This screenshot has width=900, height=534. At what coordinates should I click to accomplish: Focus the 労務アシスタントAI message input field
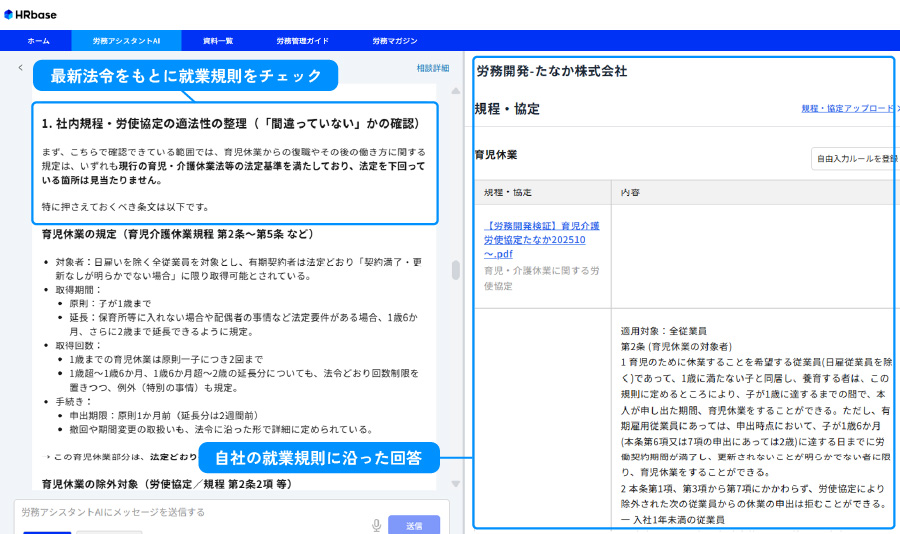click(190, 512)
